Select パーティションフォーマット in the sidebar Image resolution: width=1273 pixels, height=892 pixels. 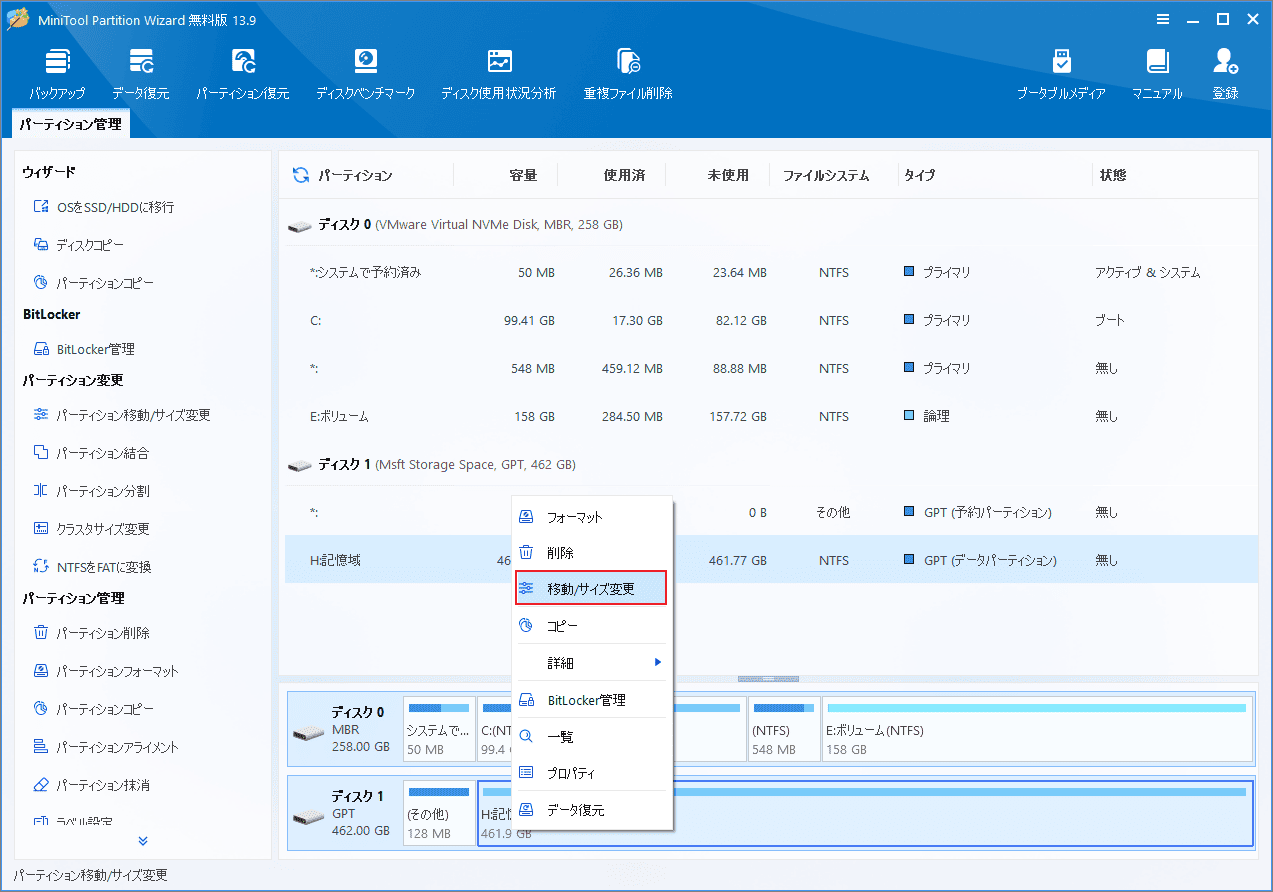point(106,671)
